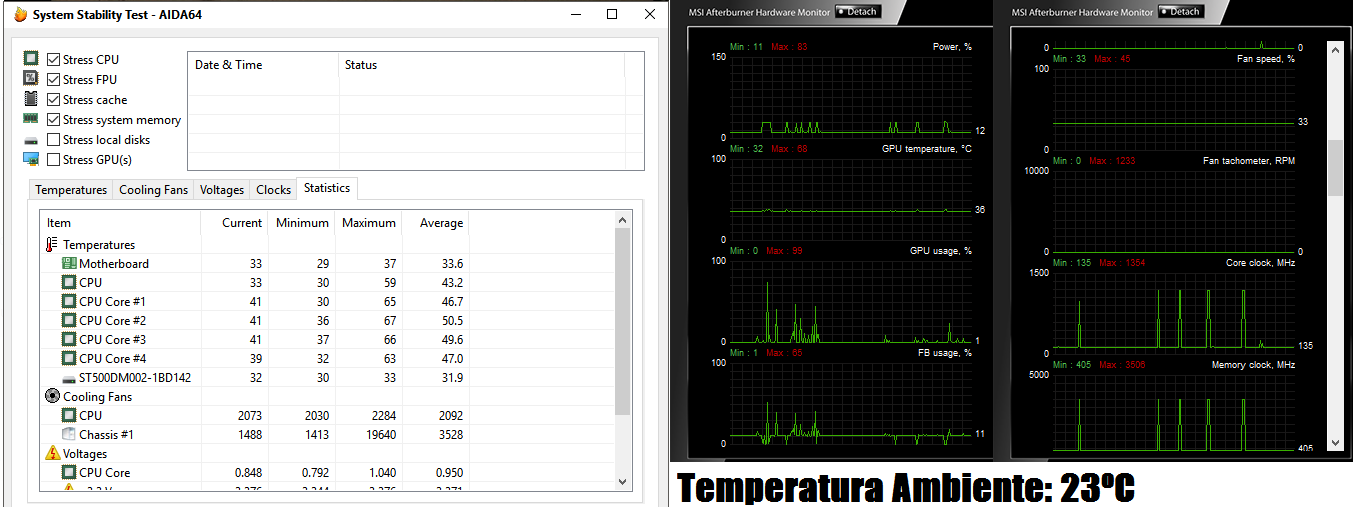Click the statistics list scrollbar thumb

(623, 321)
